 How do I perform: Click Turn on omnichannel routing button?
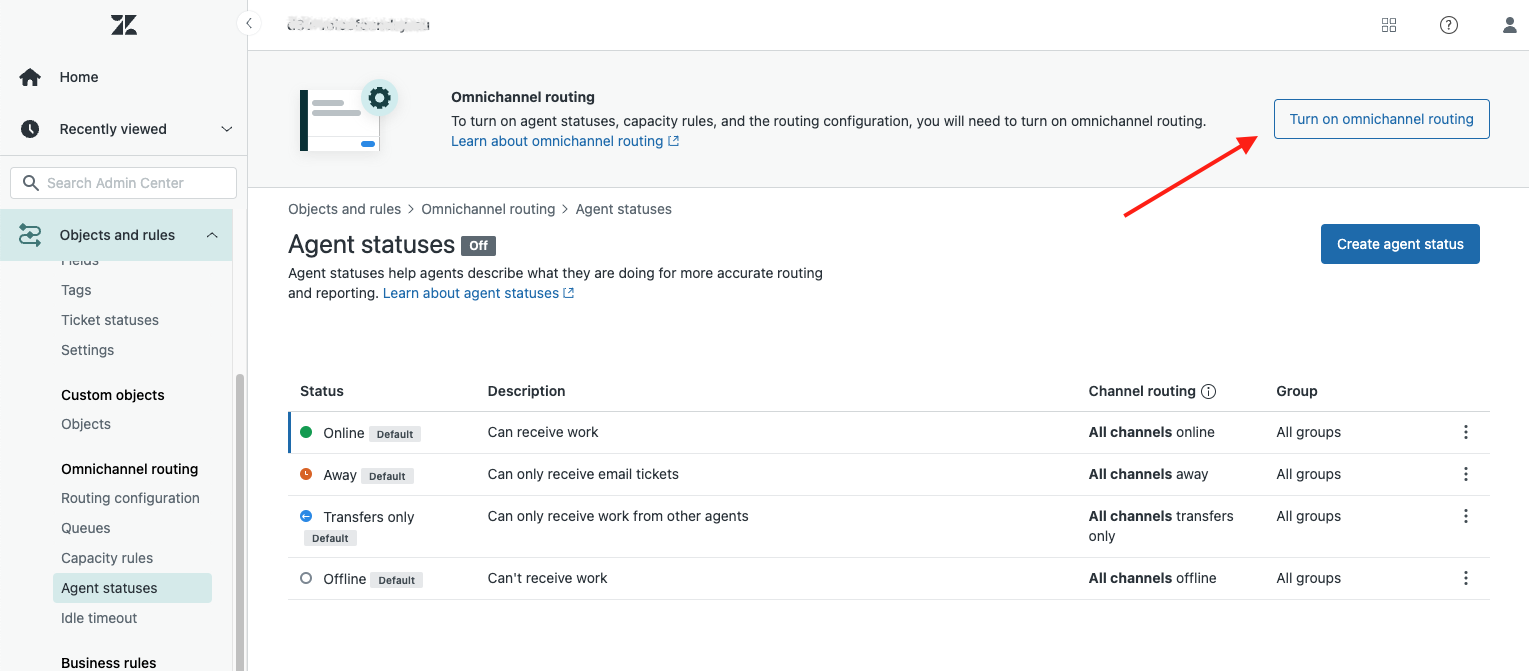1381,119
